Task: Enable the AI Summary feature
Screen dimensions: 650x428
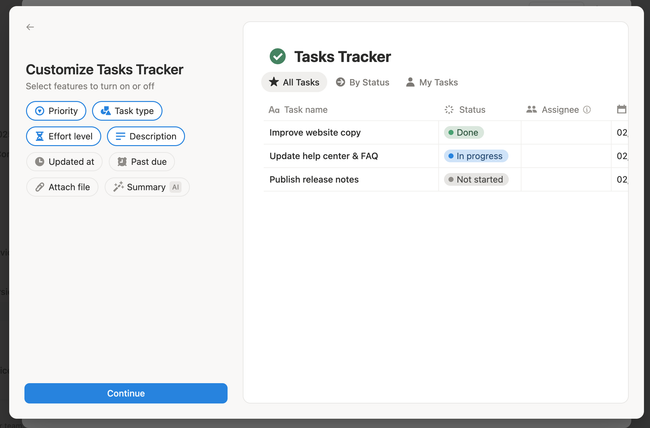Action: [x=146, y=187]
